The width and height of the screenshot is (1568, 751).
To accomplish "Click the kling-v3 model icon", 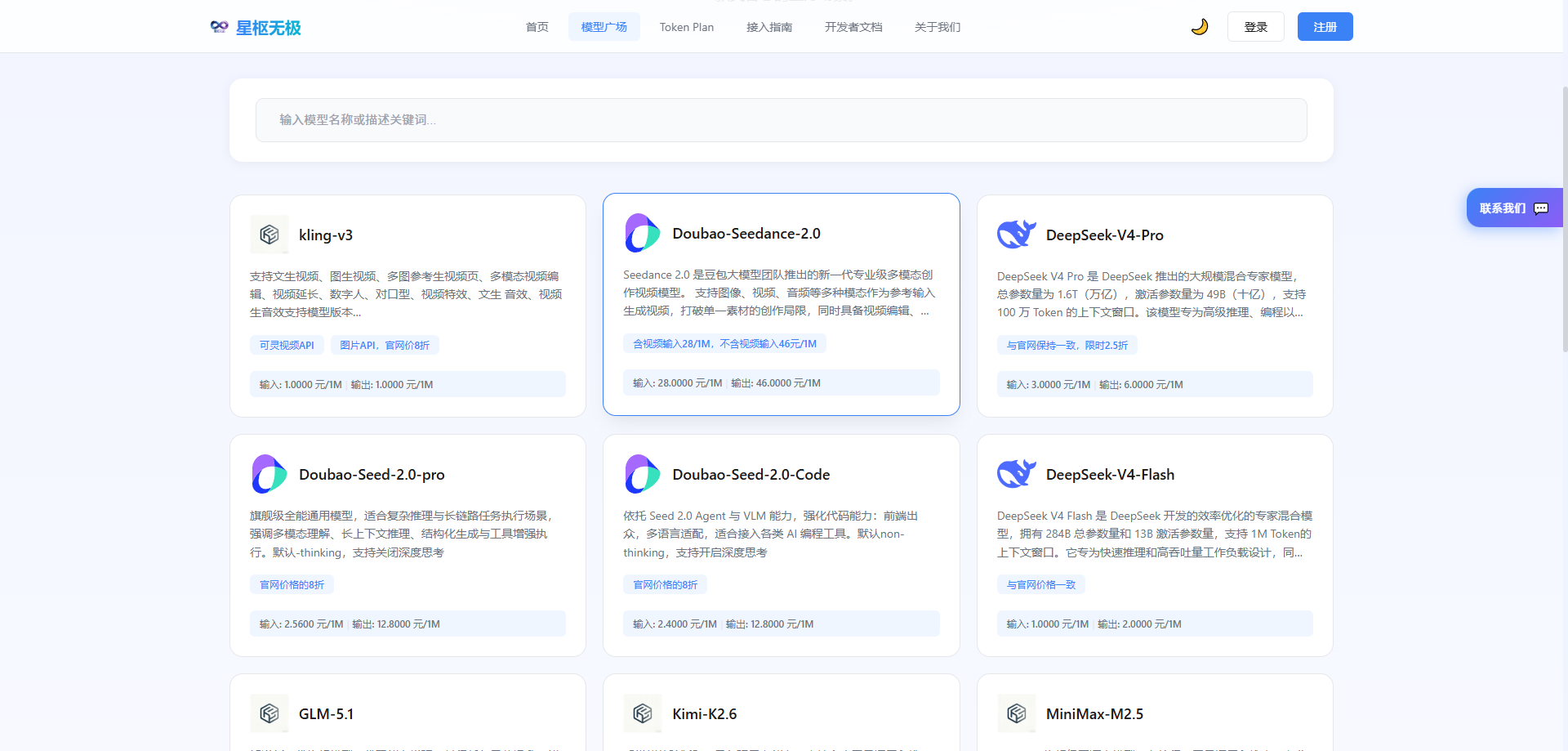I will tap(269, 235).
